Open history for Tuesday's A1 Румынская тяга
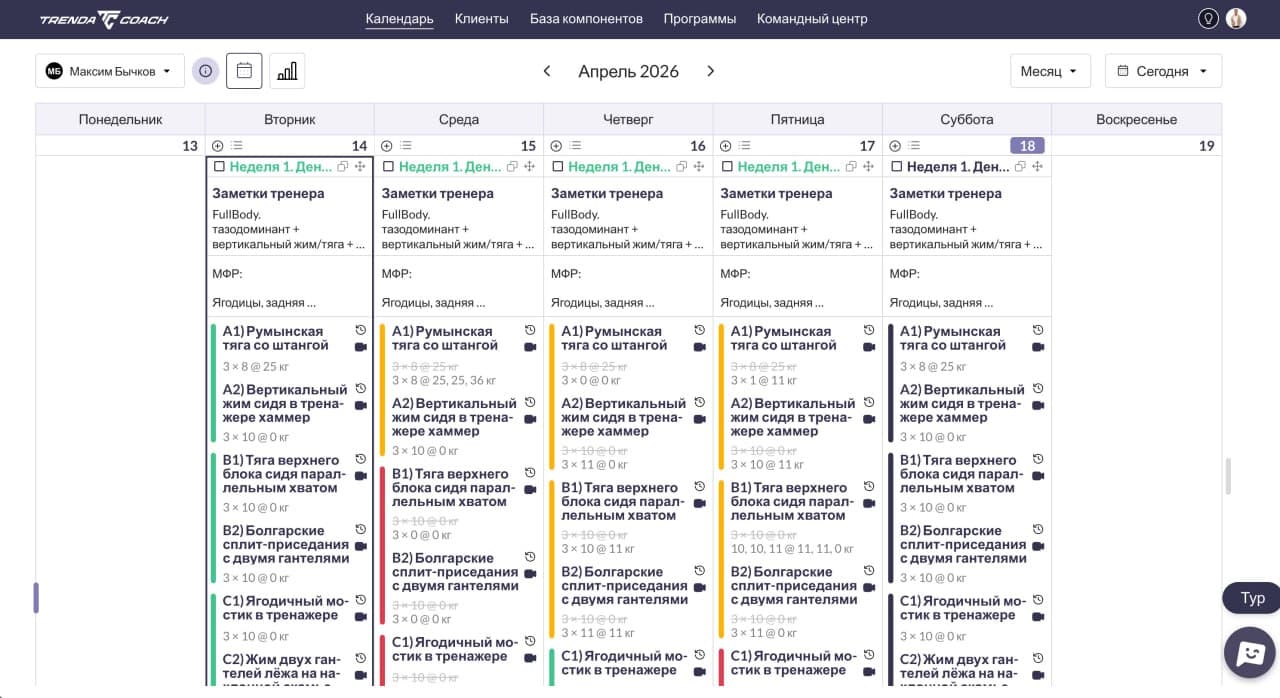This screenshot has width=1280, height=698. 361,330
